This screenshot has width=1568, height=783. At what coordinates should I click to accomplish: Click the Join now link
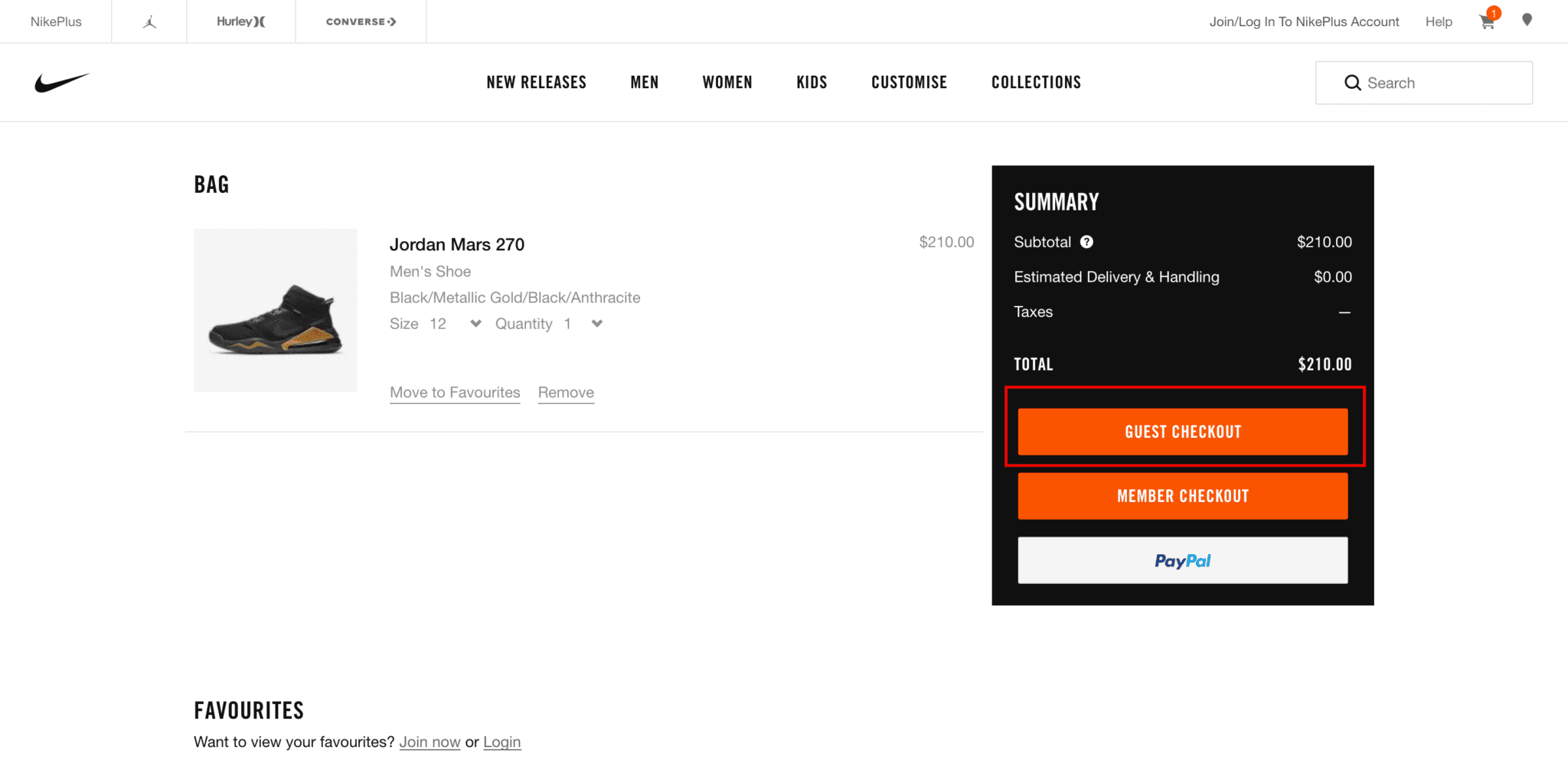[x=430, y=742]
